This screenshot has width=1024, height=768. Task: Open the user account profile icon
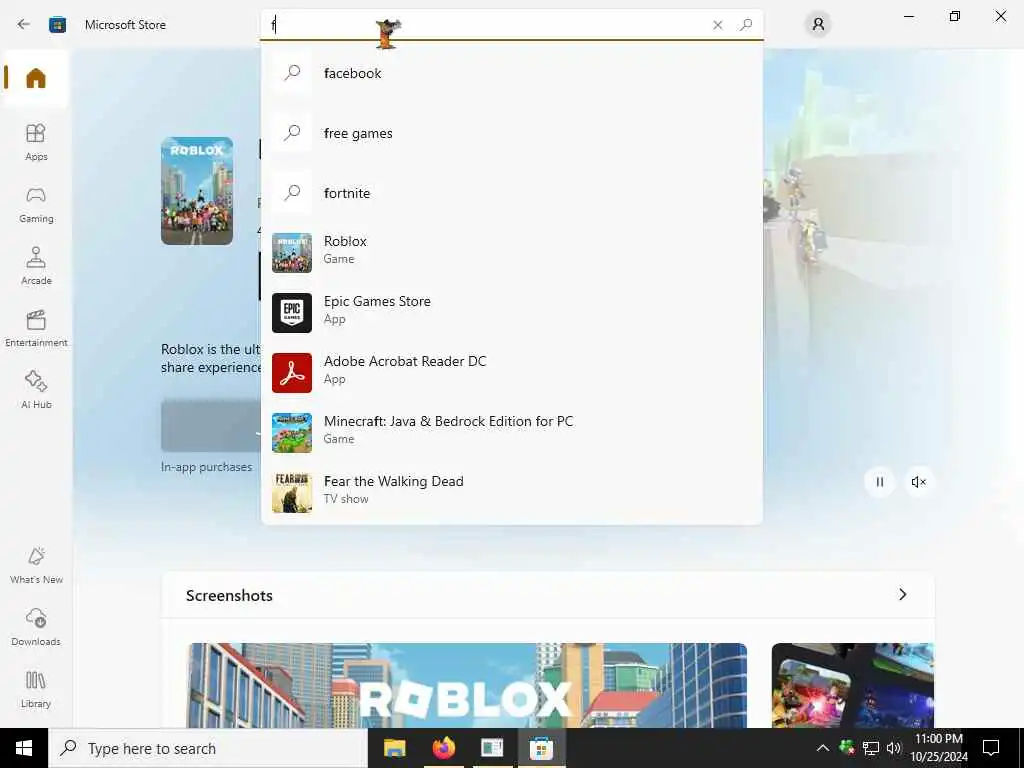(x=818, y=25)
